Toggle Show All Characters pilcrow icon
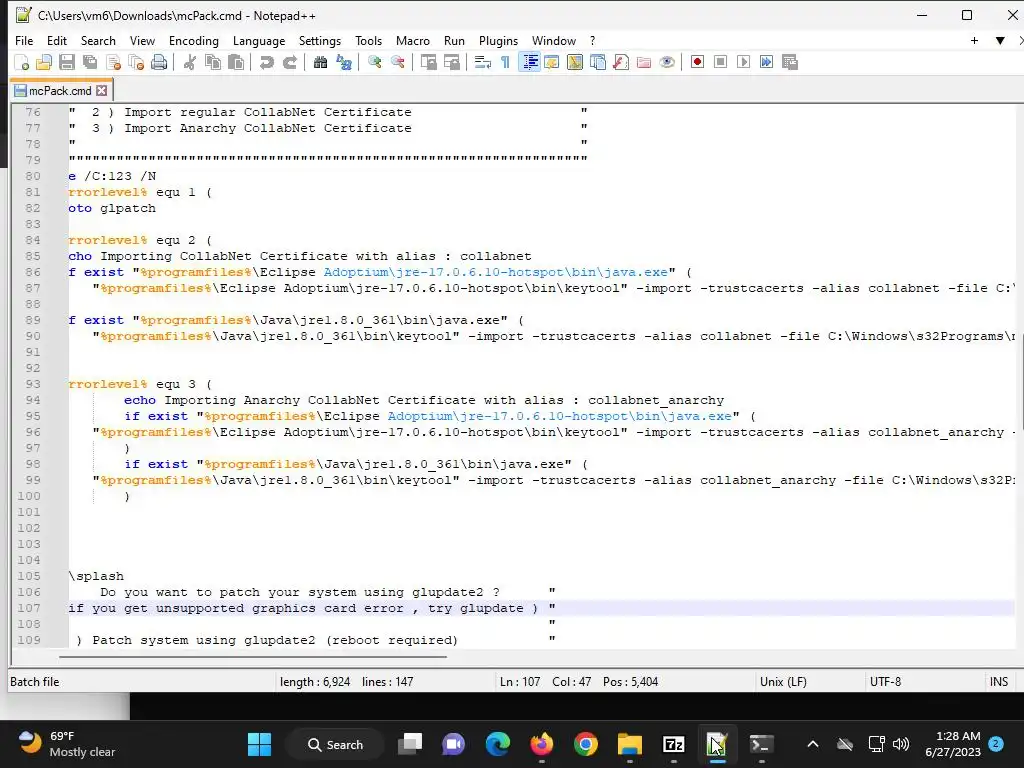Image resolution: width=1024 pixels, height=768 pixels. pos(505,62)
